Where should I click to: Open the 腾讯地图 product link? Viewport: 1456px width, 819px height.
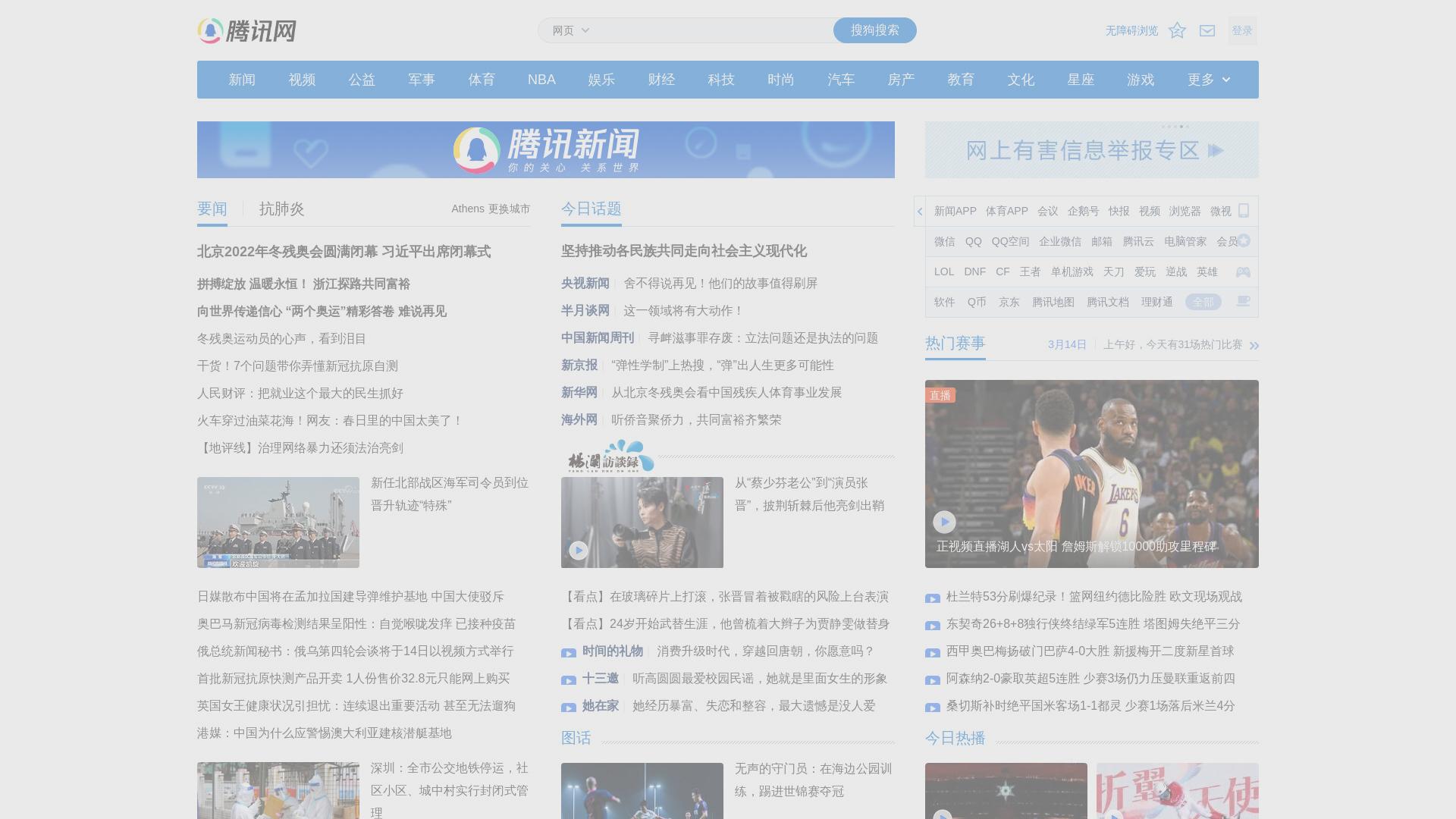click(1053, 302)
